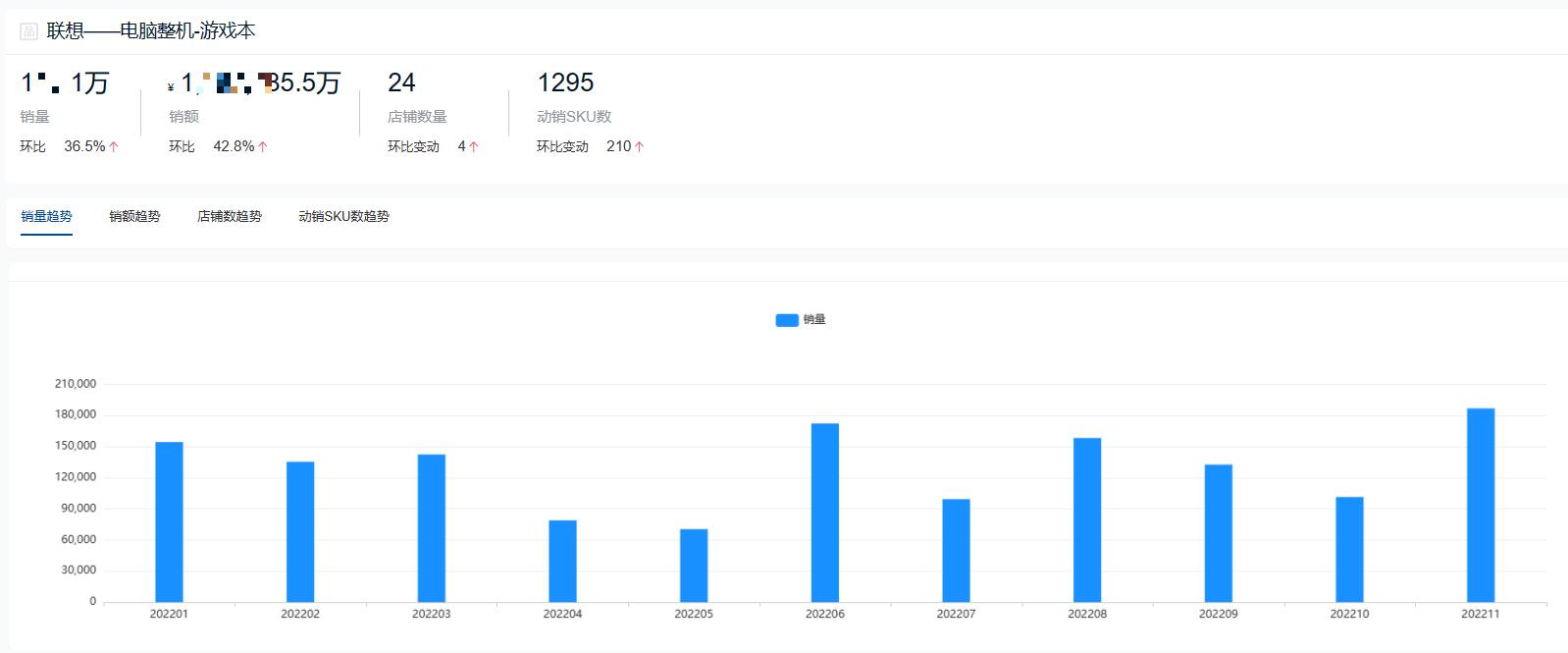Image resolution: width=1568 pixels, height=653 pixels.
Task: Click the 202206 x-axis label
Action: [825, 614]
